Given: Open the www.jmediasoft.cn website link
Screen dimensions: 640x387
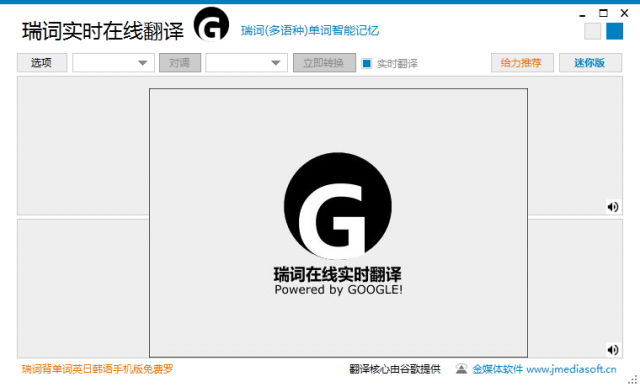Looking at the screenshot, I should pyautogui.click(x=571, y=369).
